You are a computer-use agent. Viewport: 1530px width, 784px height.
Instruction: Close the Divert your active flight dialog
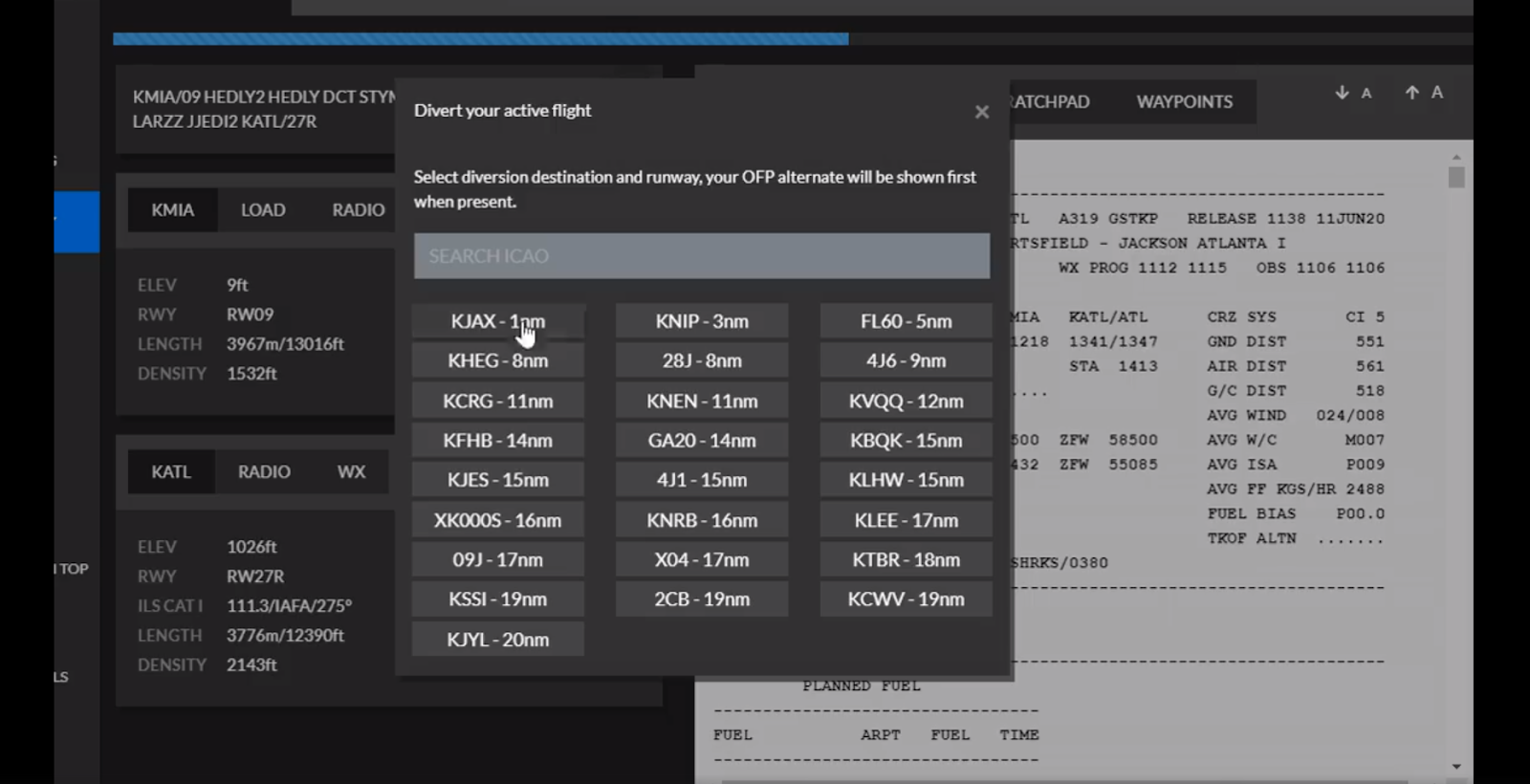pos(981,112)
